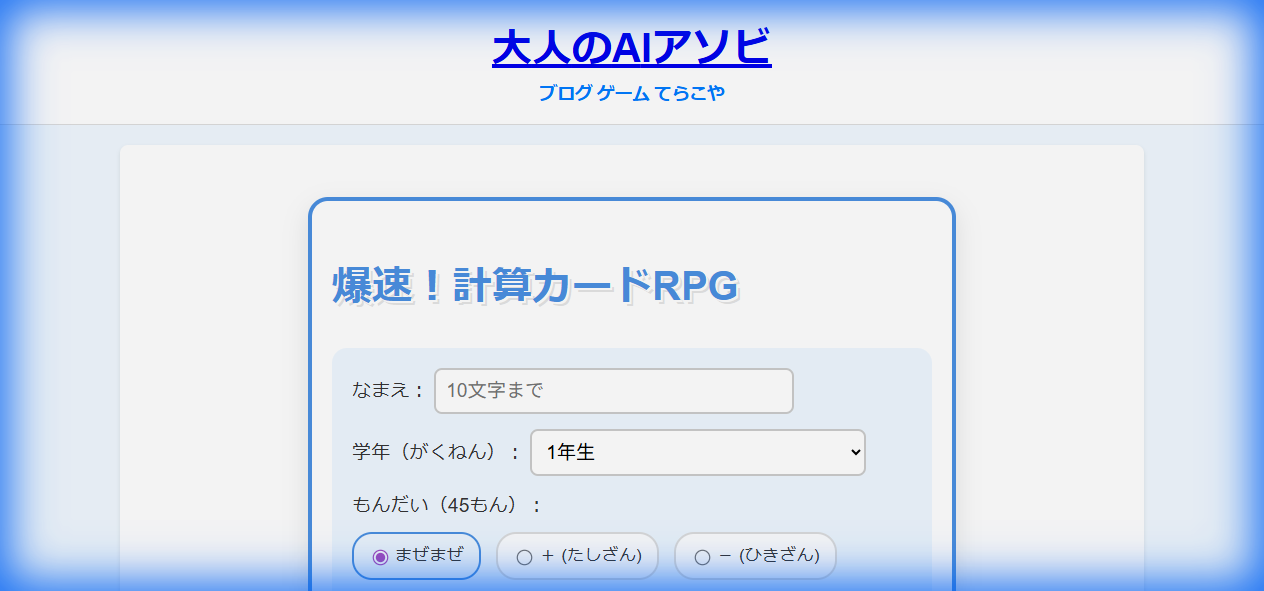Open the 学年 grade dropdown showing 1年生
1264x591 pixels.
[697, 452]
